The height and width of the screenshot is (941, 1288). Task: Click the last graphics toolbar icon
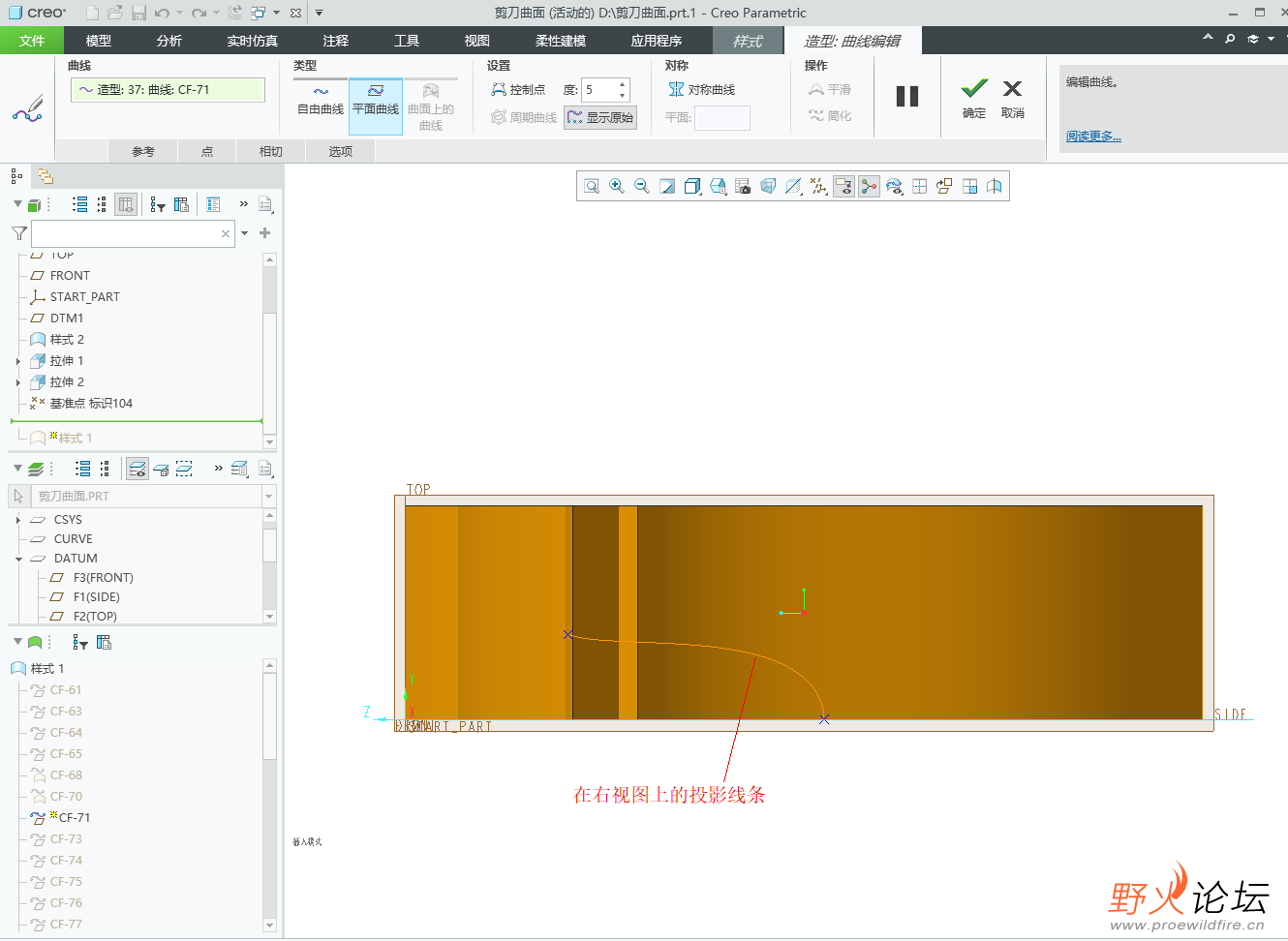(995, 186)
